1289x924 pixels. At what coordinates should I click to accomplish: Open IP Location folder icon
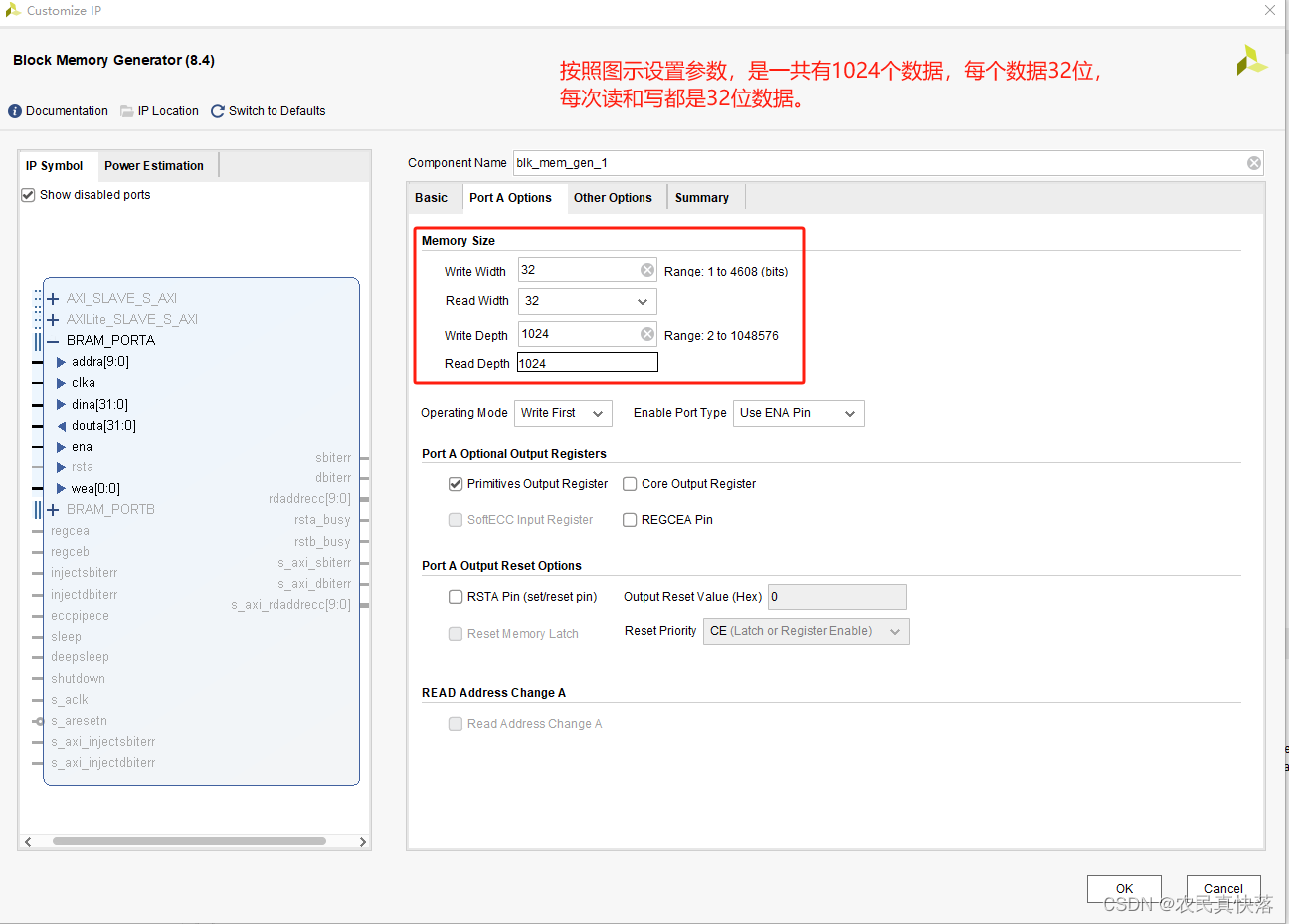coord(127,111)
